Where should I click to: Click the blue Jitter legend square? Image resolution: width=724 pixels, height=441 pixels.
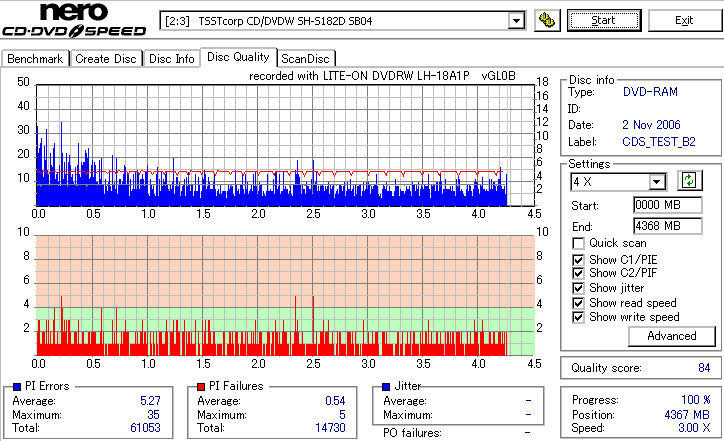click(x=386, y=387)
